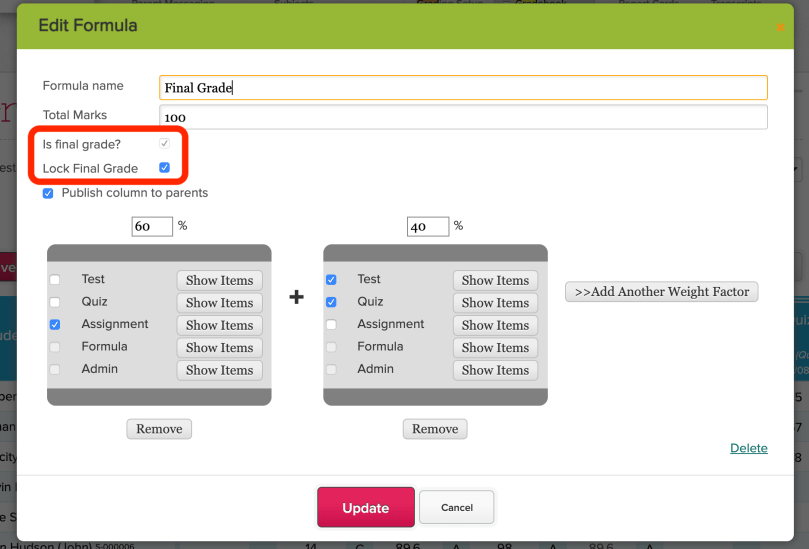
Task: Check Assignment in the 40% weight group
Action: [x=331, y=325]
